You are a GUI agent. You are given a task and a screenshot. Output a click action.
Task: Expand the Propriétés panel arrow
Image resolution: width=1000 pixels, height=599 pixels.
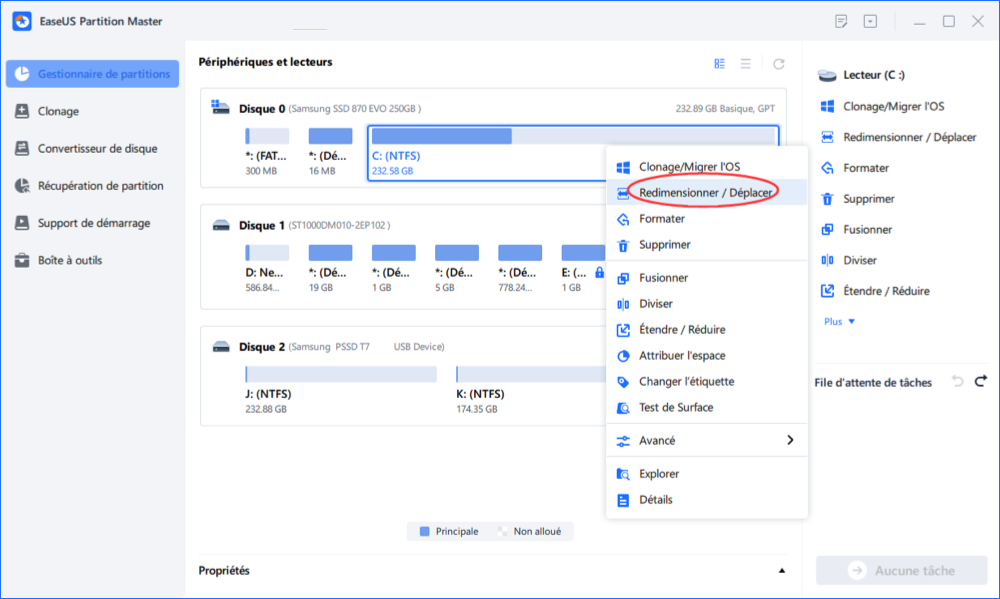click(x=781, y=571)
